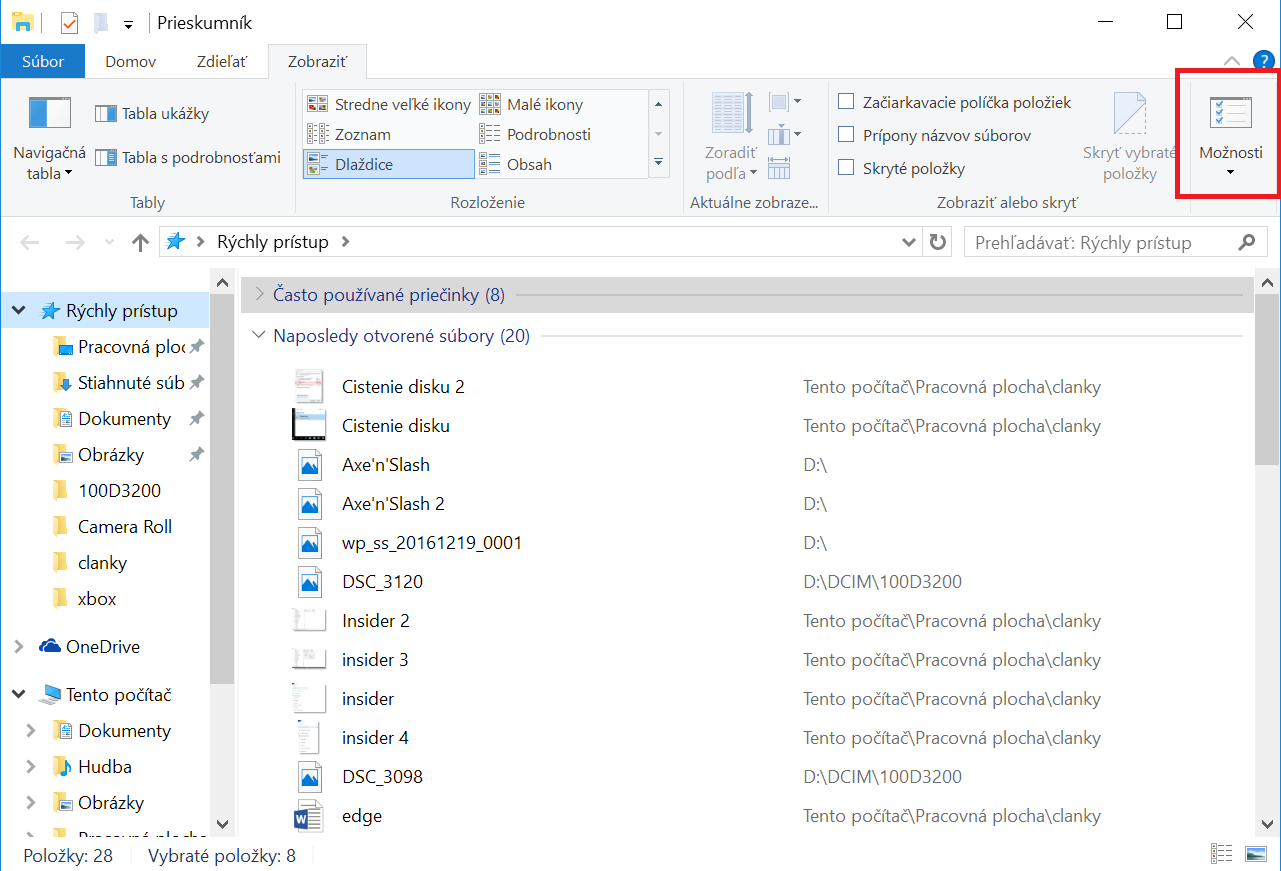Expand the OneDrive tree node
Image resolution: width=1281 pixels, height=871 pixels.
[18, 647]
